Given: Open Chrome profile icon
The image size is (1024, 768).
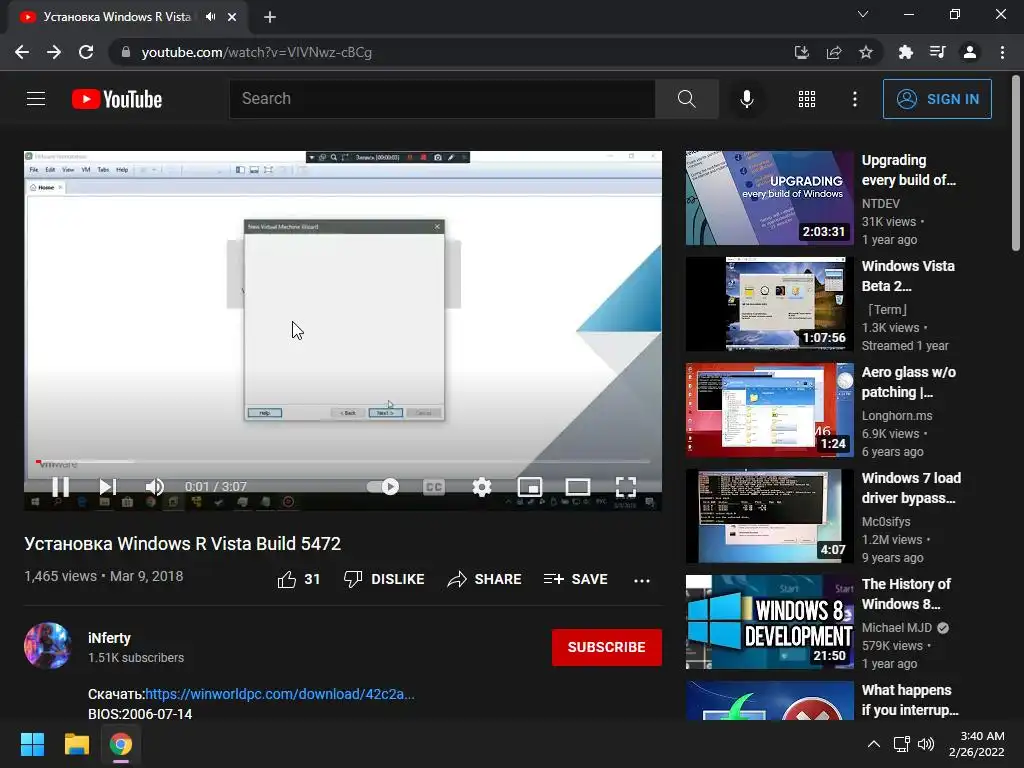Looking at the screenshot, I should (970, 52).
